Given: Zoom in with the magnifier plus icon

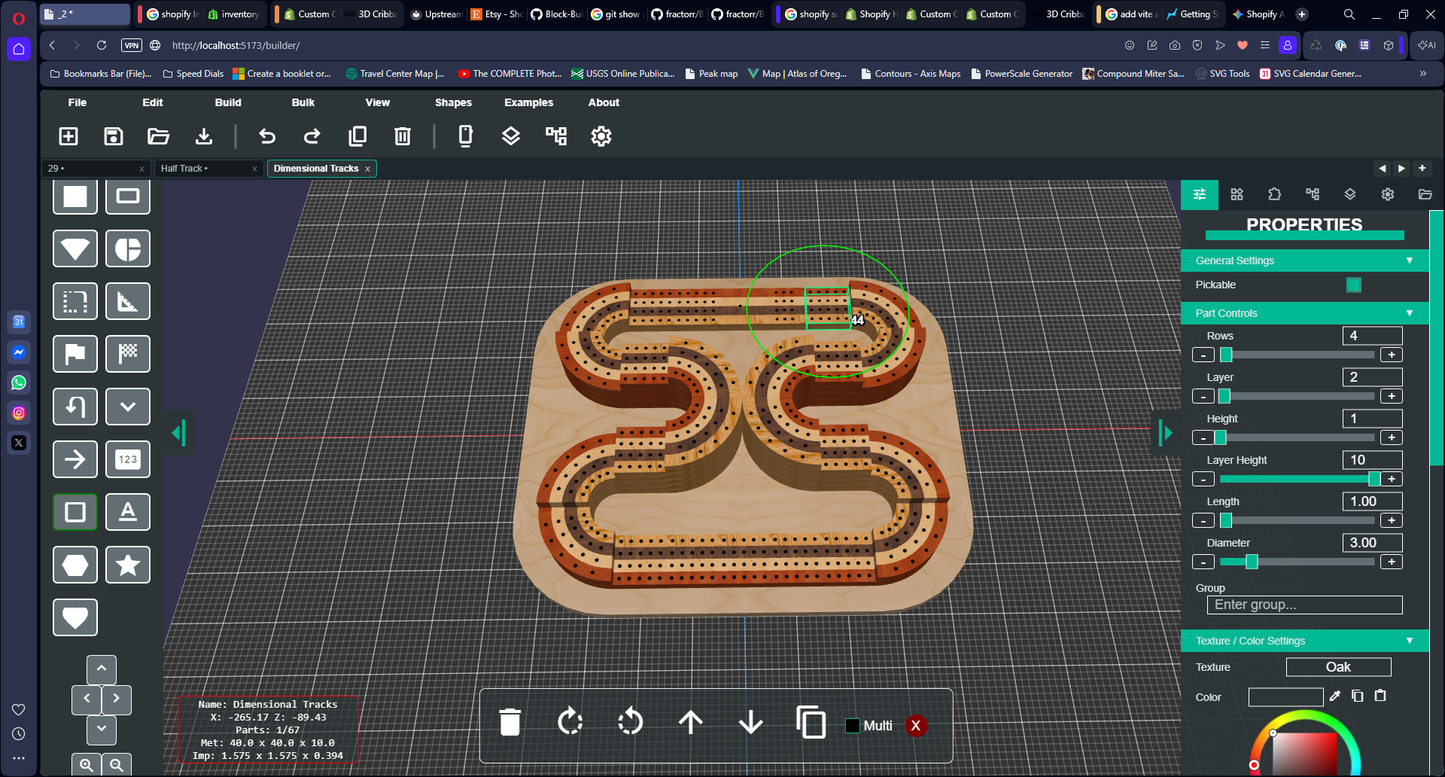Looking at the screenshot, I should [86, 765].
